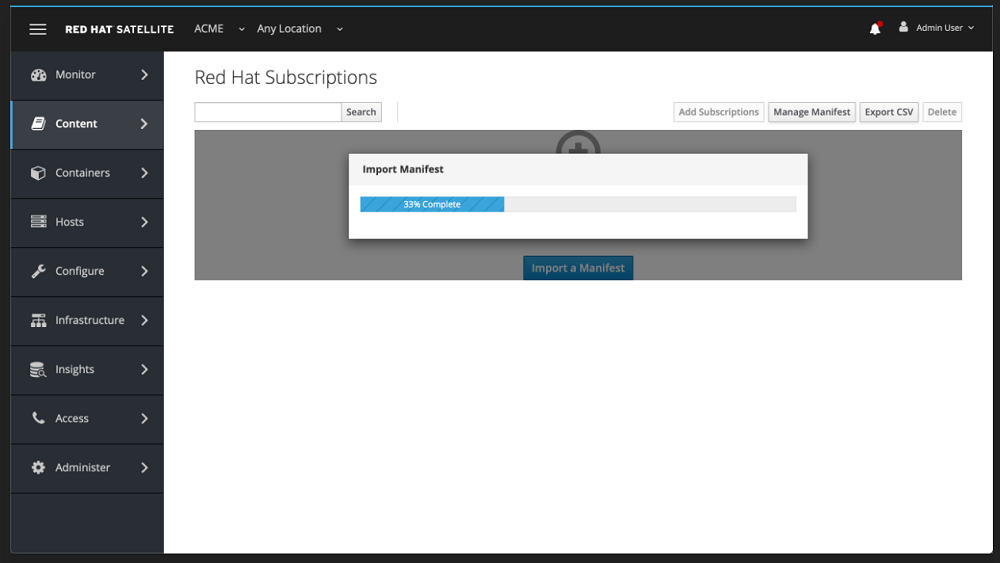Click the hamburger menu icon

pyautogui.click(x=38, y=29)
